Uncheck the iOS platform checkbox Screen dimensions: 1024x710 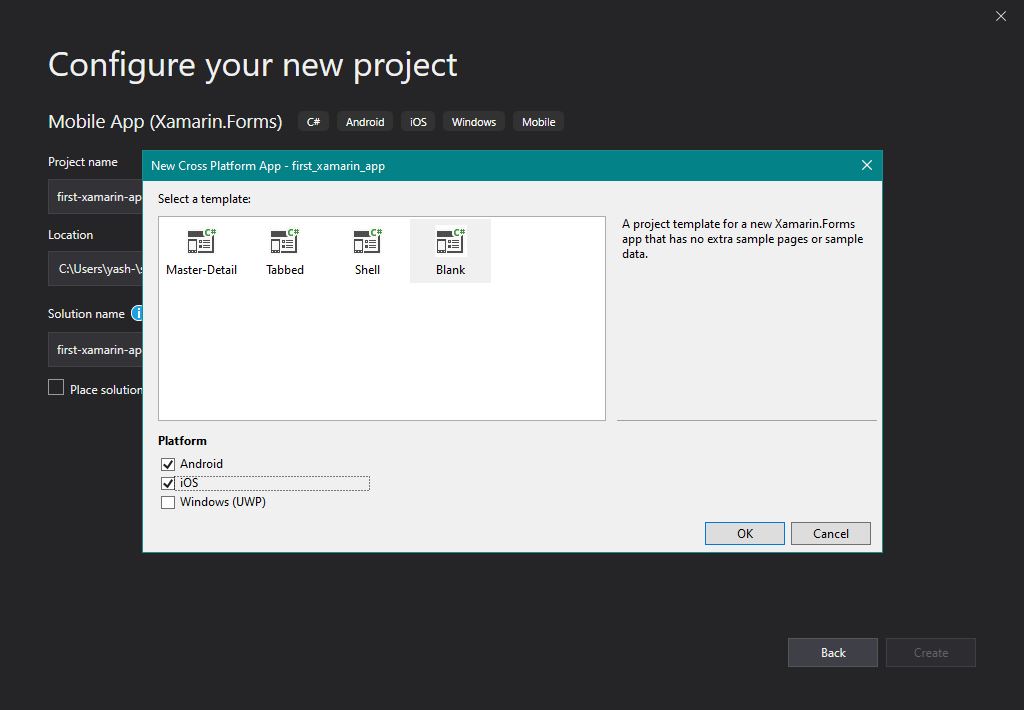(x=168, y=483)
